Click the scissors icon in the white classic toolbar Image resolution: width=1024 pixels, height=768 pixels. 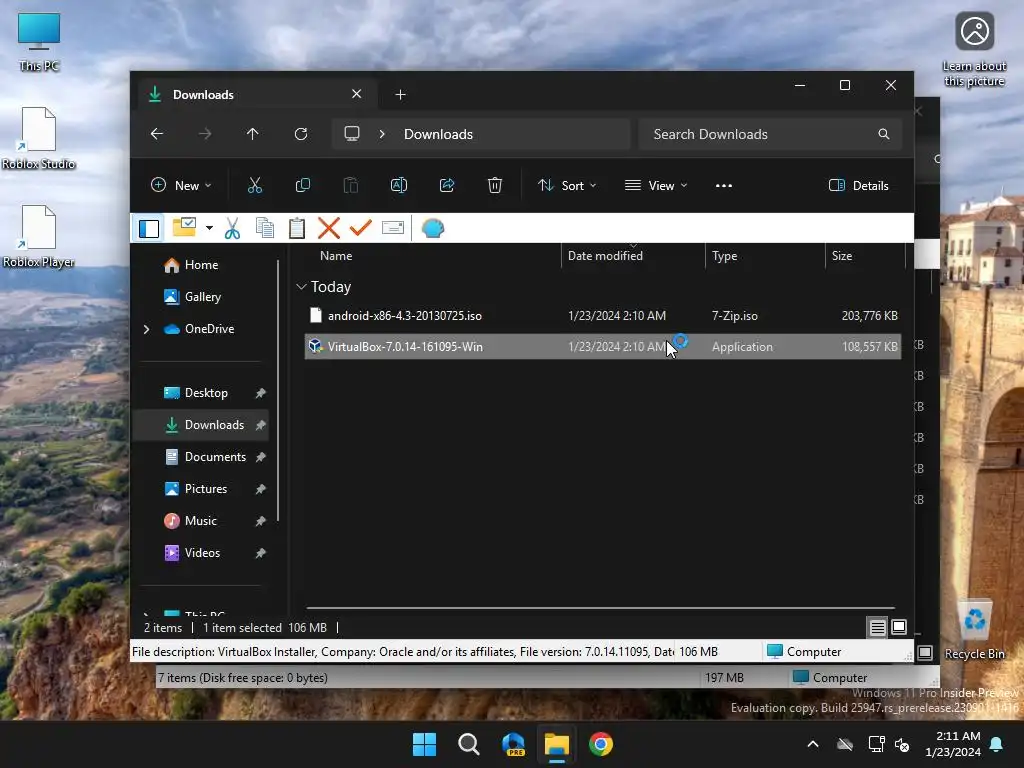click(x=232, y=229)
